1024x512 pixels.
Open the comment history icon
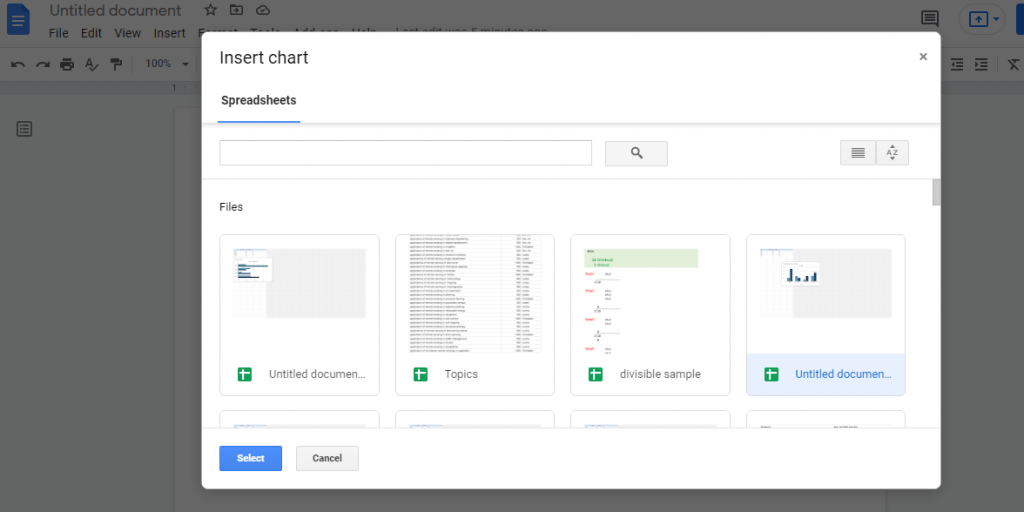tap(930, 18)
